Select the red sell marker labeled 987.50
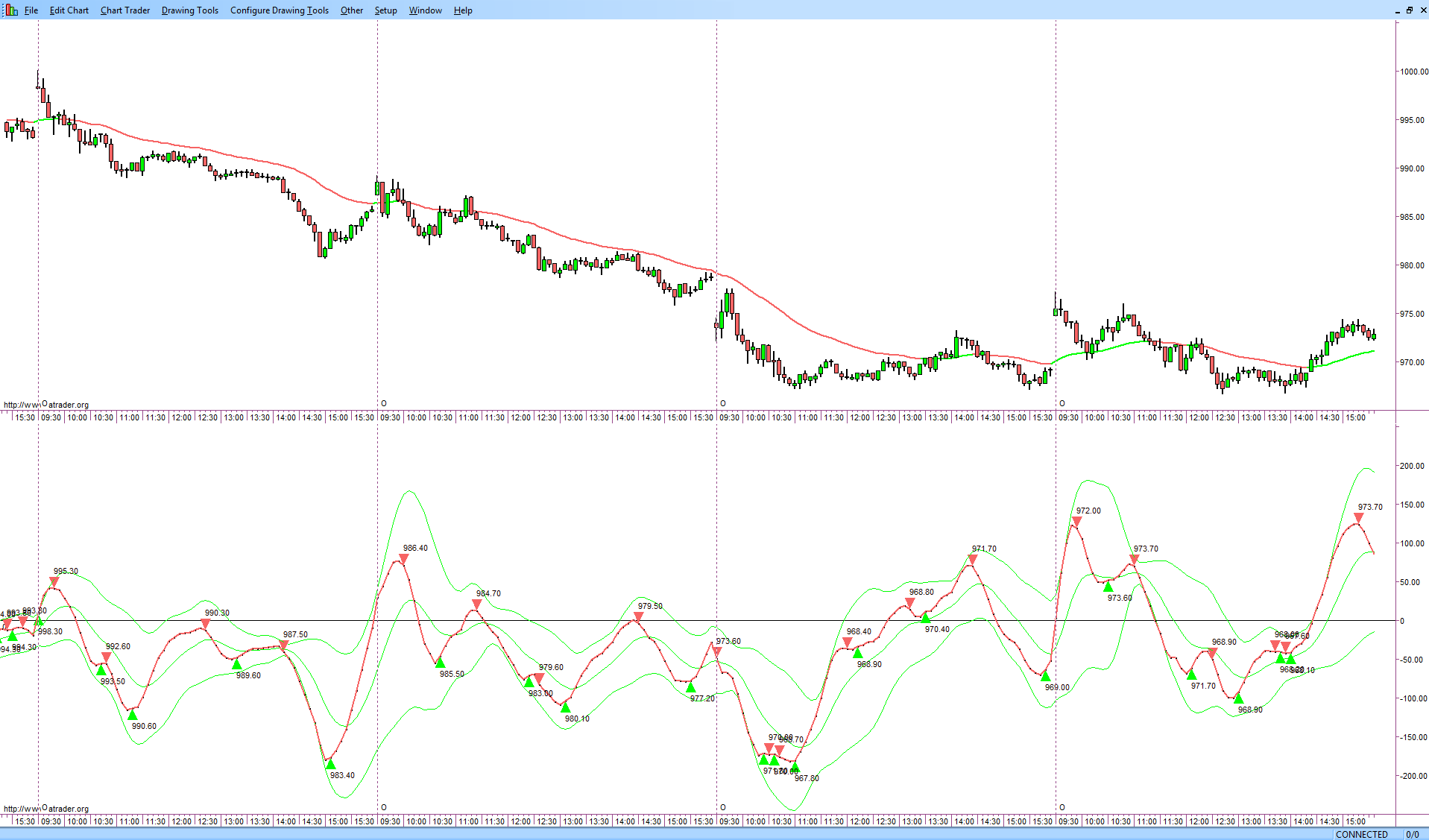The height and width of the screenshot is (840, 1429). point(283,645)
